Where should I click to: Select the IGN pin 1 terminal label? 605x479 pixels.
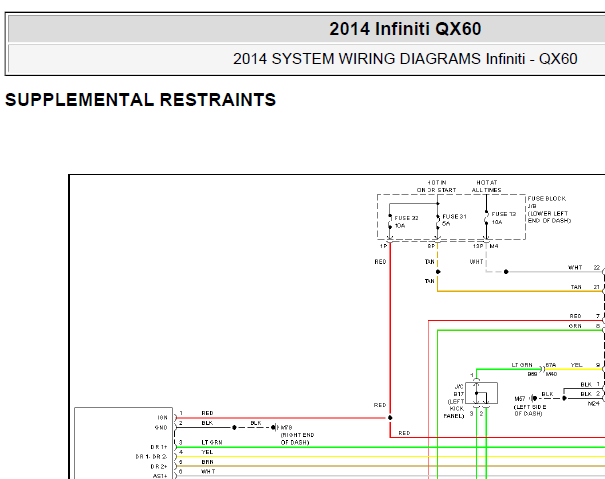[162, 418]
